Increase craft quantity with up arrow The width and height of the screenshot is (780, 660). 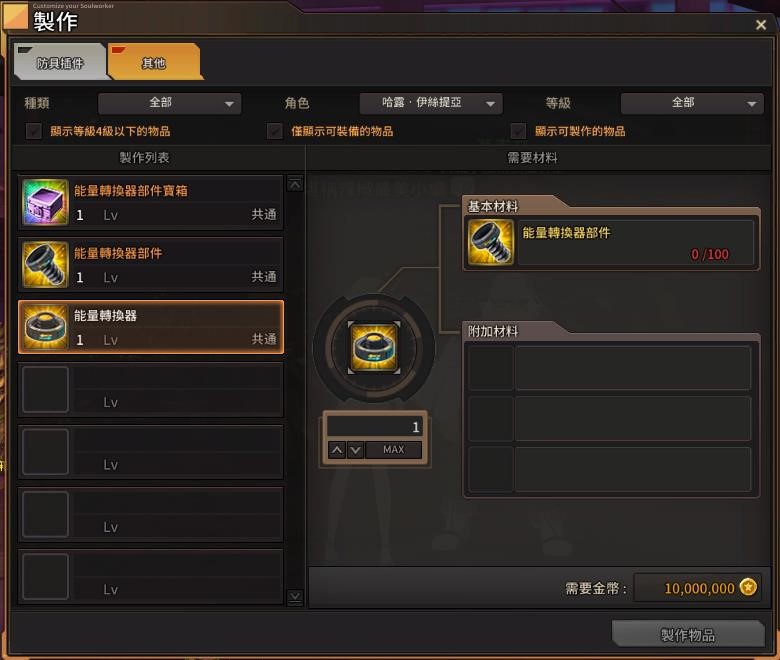point(337,450)
